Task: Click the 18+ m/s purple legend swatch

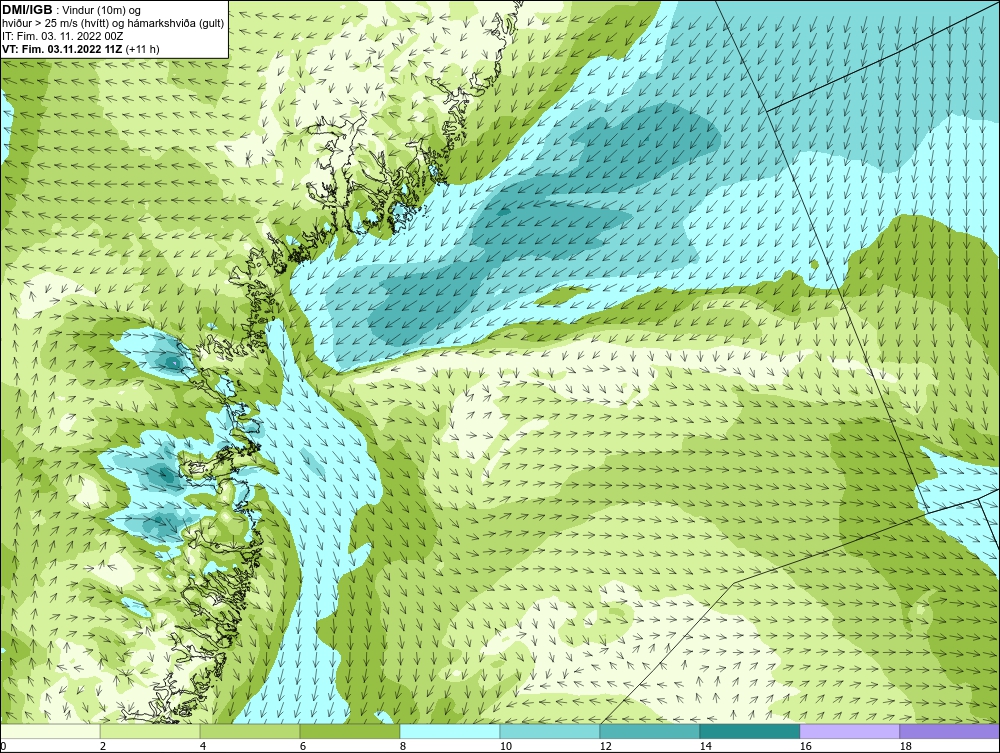Action: (x=949, y=731)
